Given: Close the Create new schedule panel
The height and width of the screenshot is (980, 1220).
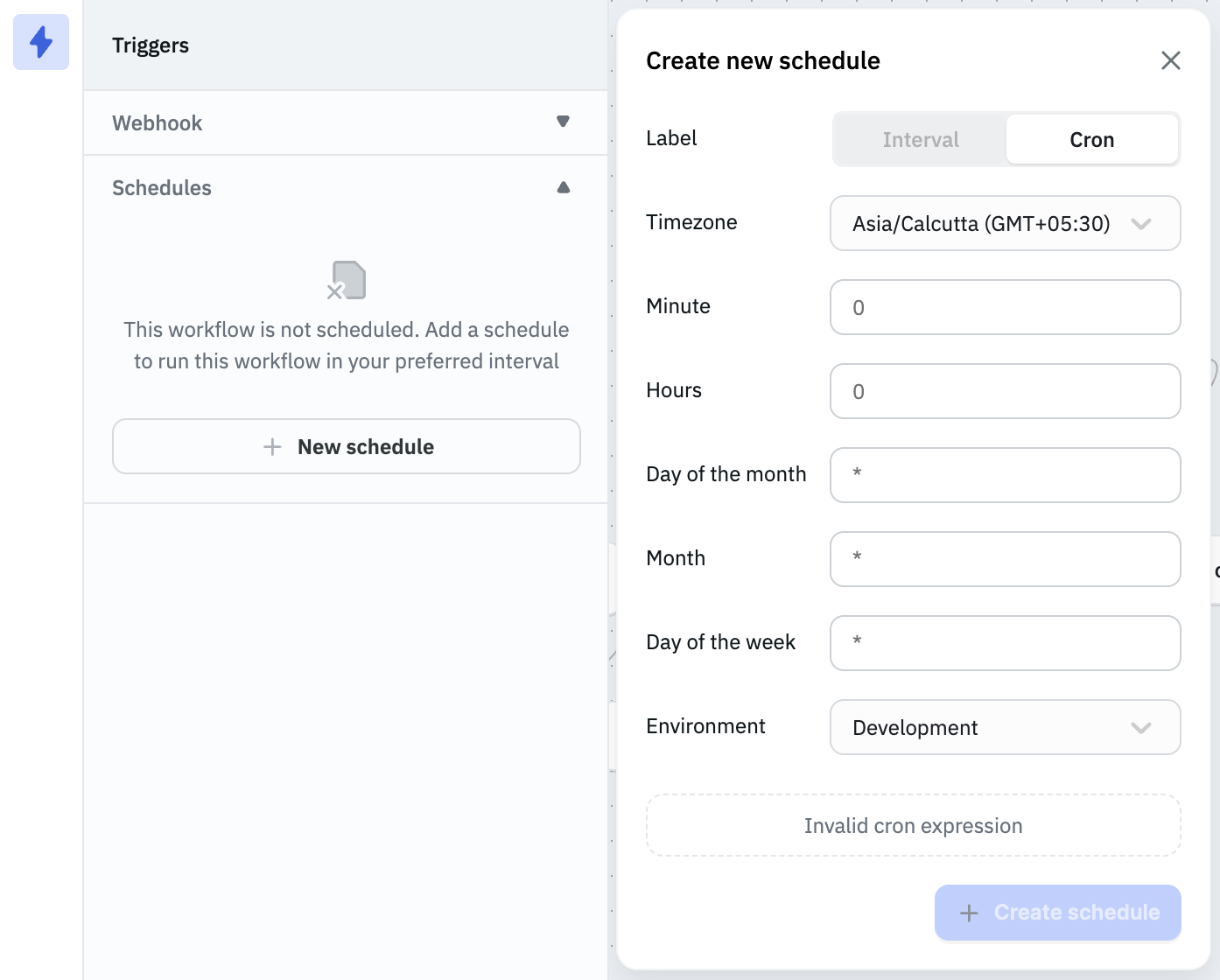Looking at the screenshot, I should point(1170,60).
